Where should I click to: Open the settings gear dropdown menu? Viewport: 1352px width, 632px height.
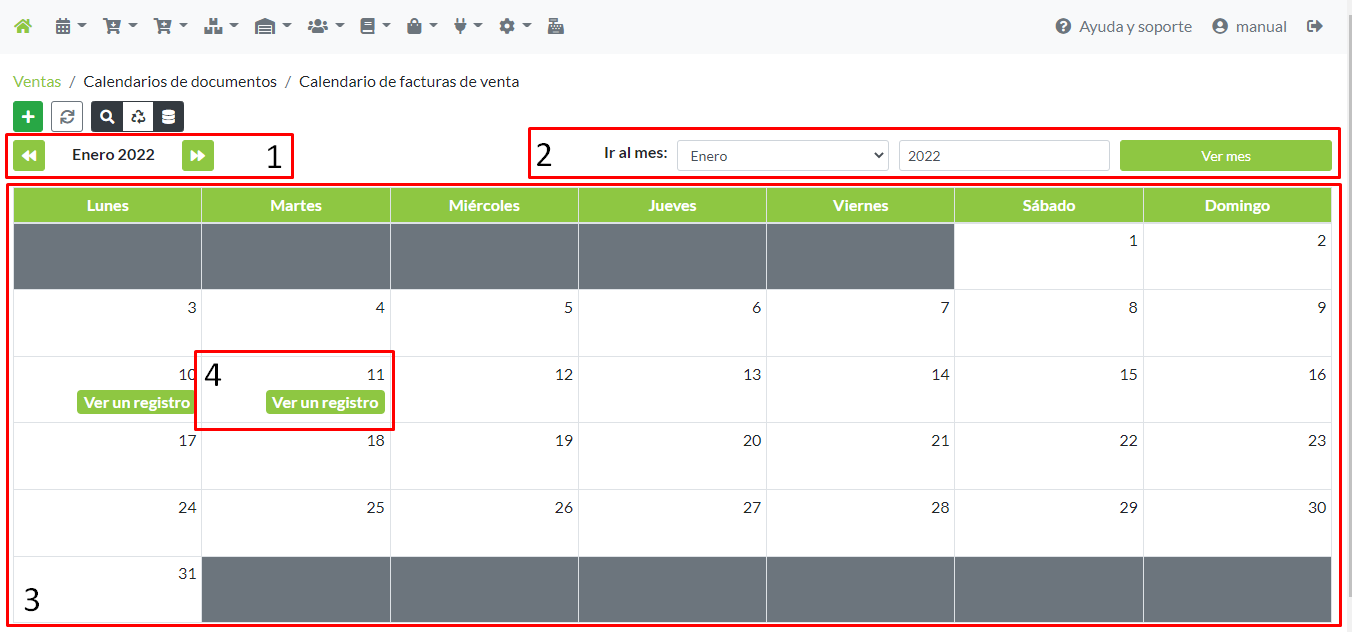[514, 27]
